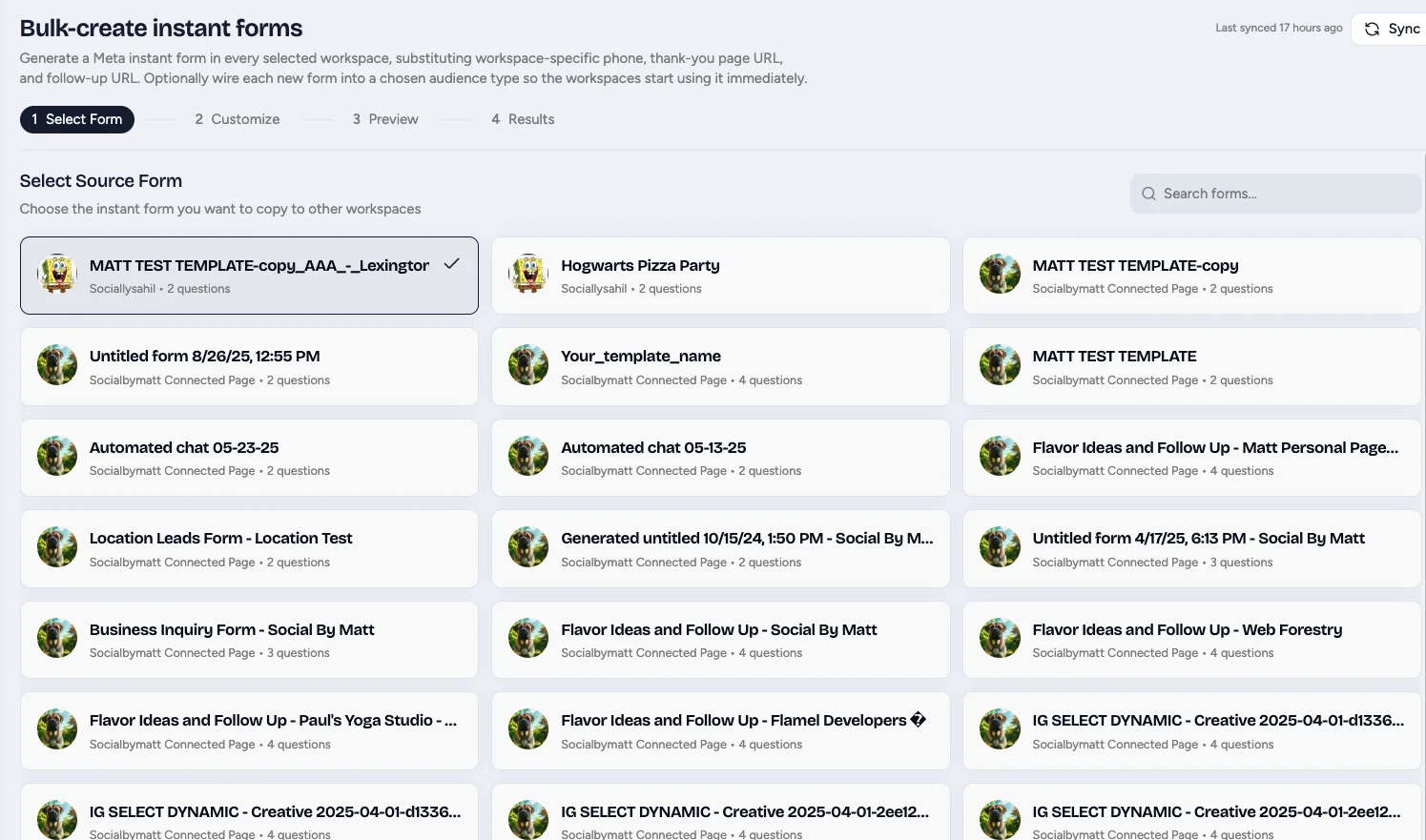This screenshot has height=840, width=1426.
Task: Choose the MATT TEST TEMPLATE form without copy suffix
Action: (1192, 367)
